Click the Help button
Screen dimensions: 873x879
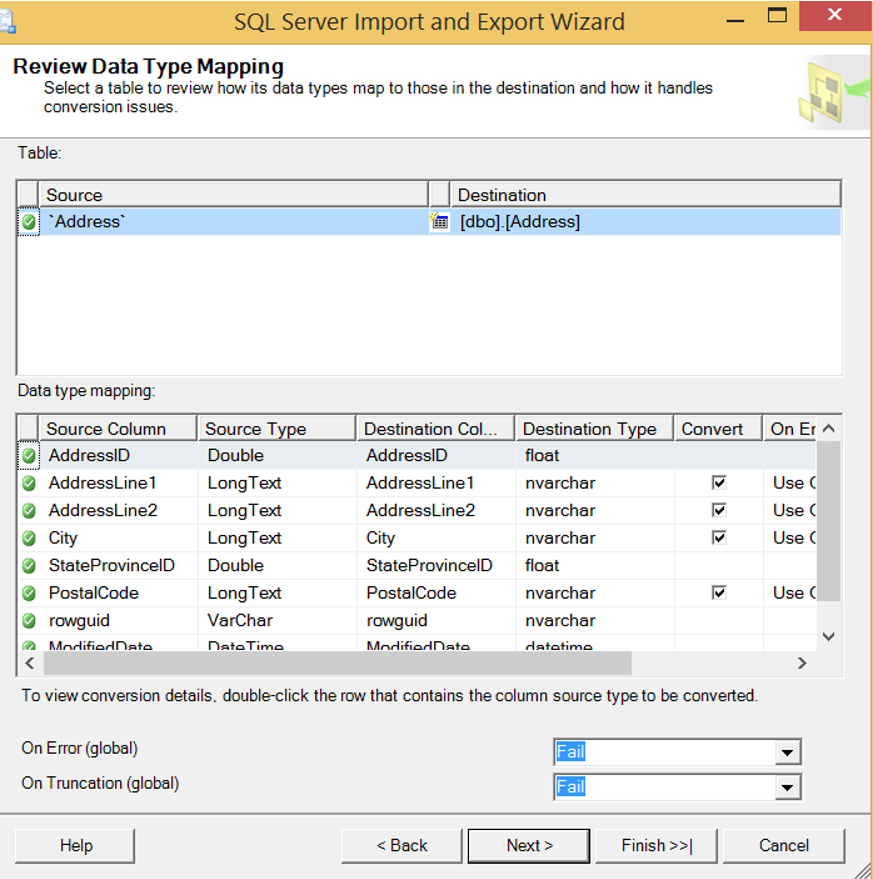75,845
